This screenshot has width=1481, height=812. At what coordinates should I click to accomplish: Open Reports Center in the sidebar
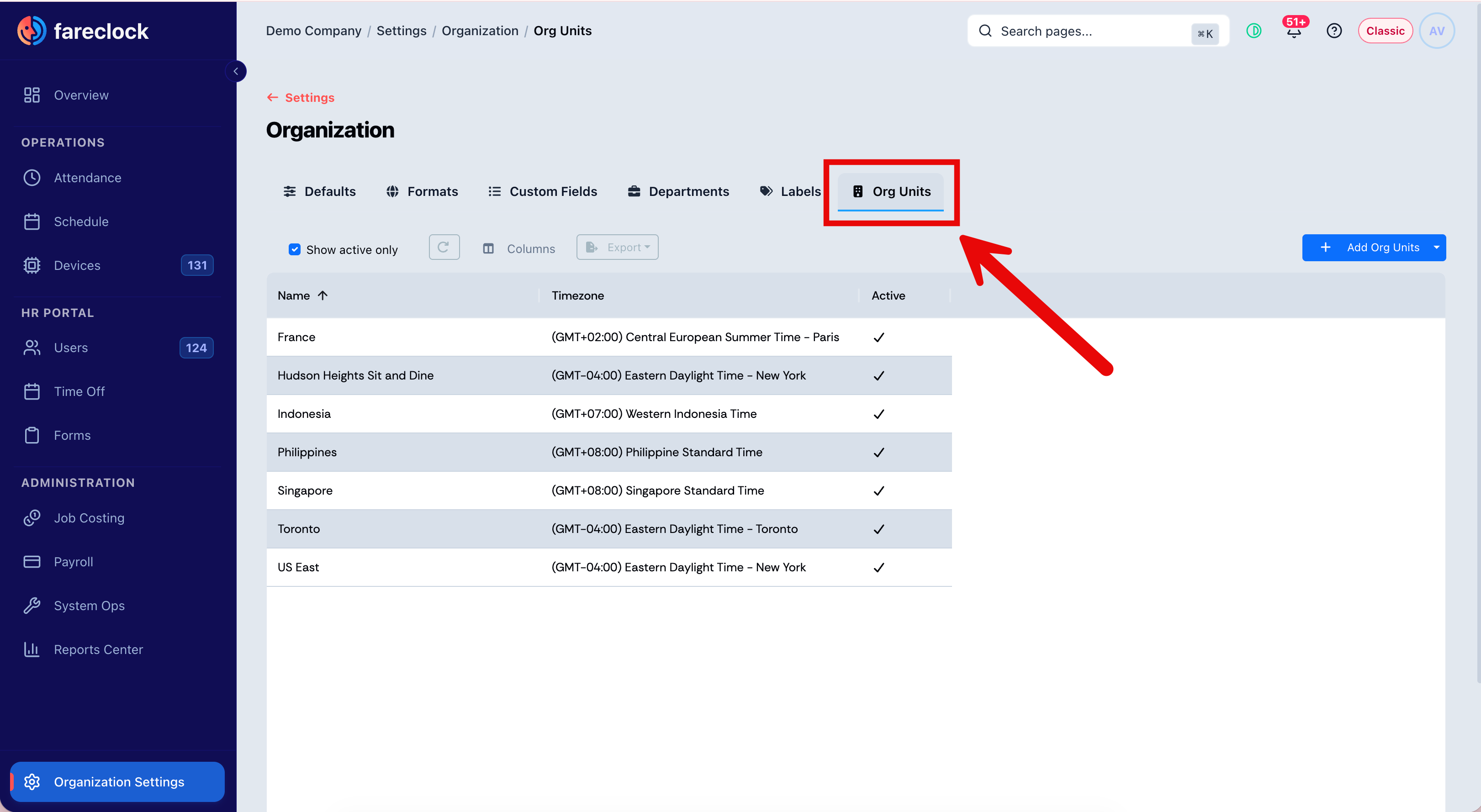click(x=118, y=649)
